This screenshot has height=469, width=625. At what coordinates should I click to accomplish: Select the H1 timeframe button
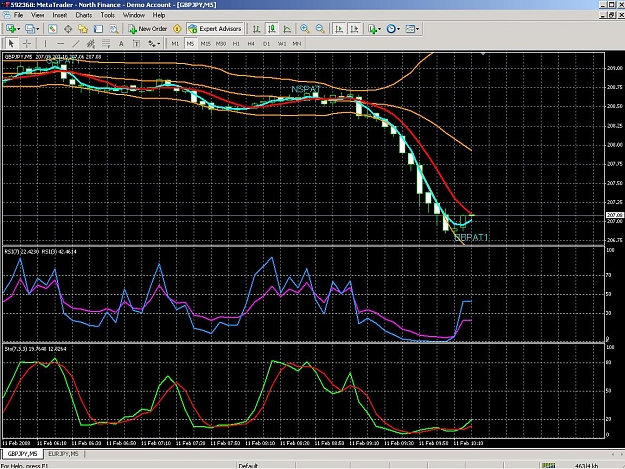[x=236, y=43]
